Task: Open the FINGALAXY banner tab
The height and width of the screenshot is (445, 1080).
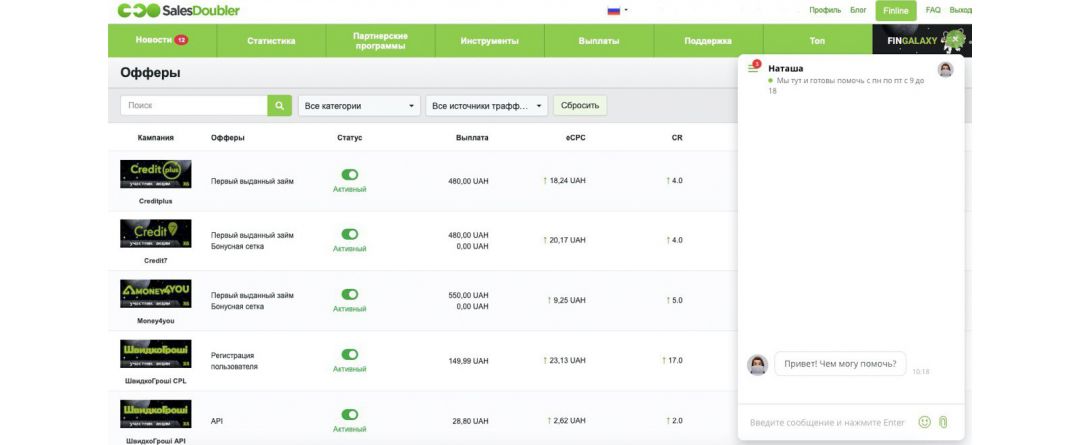Action: (922, 41)
